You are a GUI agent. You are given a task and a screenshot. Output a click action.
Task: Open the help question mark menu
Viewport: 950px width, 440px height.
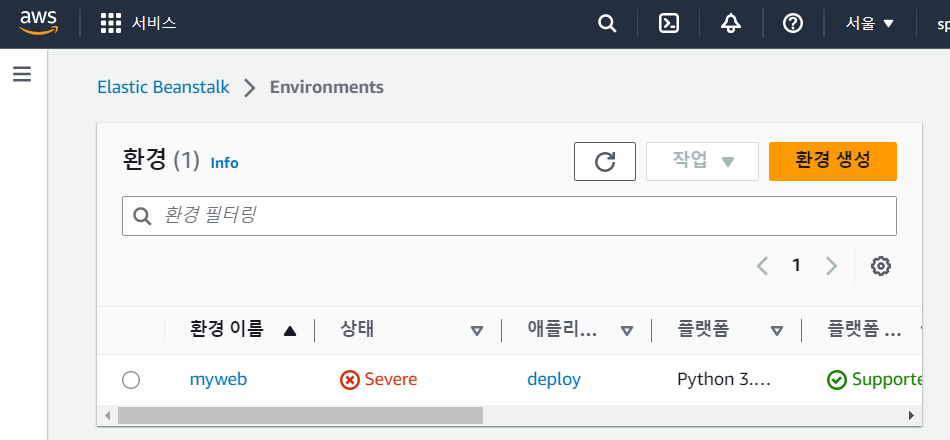point(792,24)
